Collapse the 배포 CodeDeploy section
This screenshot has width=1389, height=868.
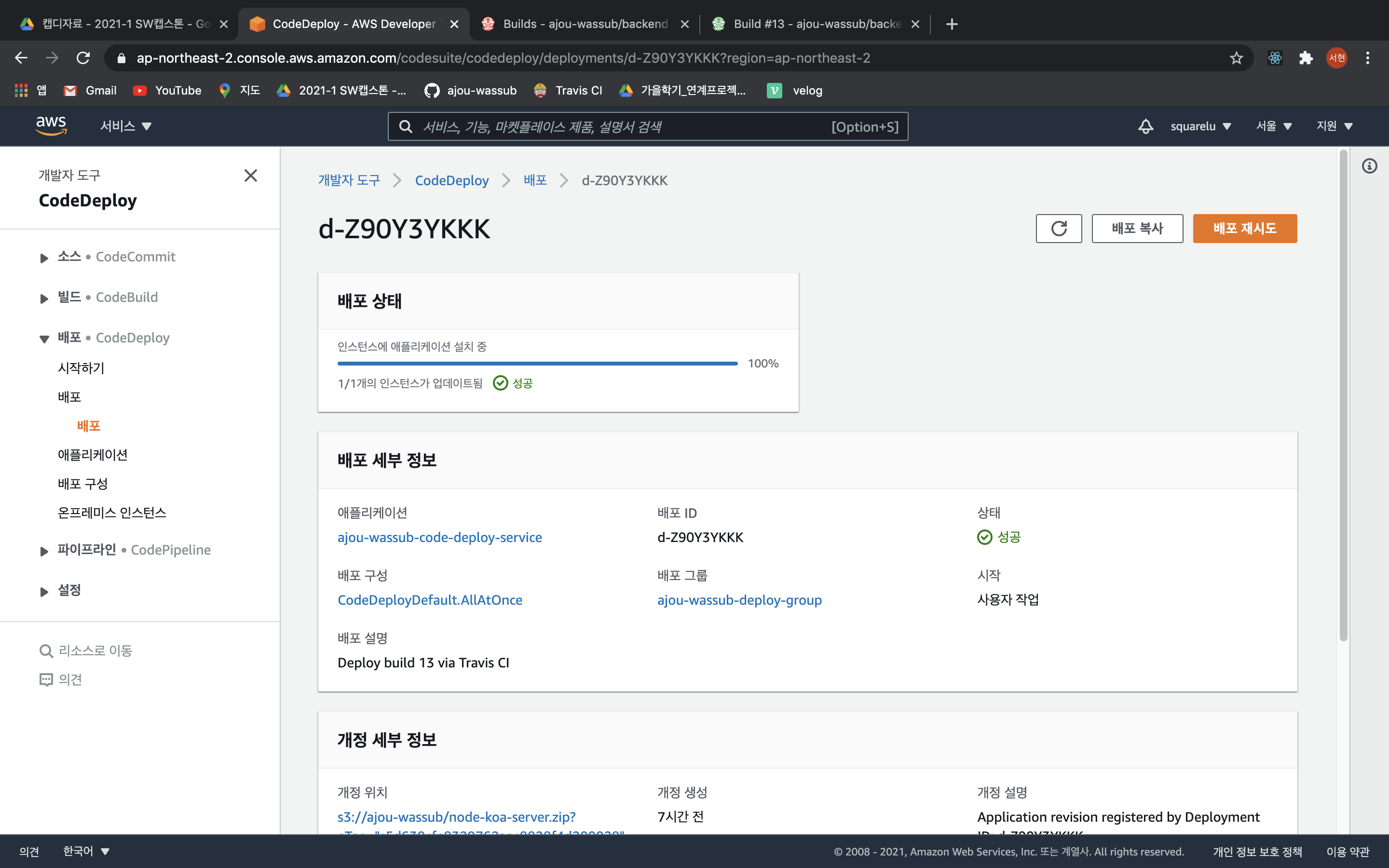click(44, 339)
